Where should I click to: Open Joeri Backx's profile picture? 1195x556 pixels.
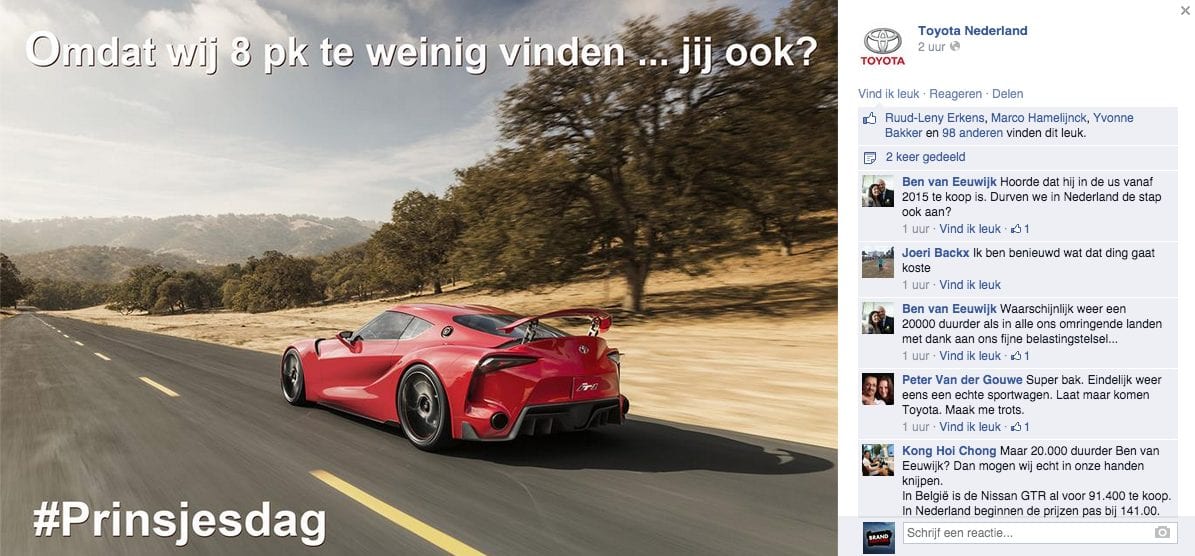pos(878,262)
